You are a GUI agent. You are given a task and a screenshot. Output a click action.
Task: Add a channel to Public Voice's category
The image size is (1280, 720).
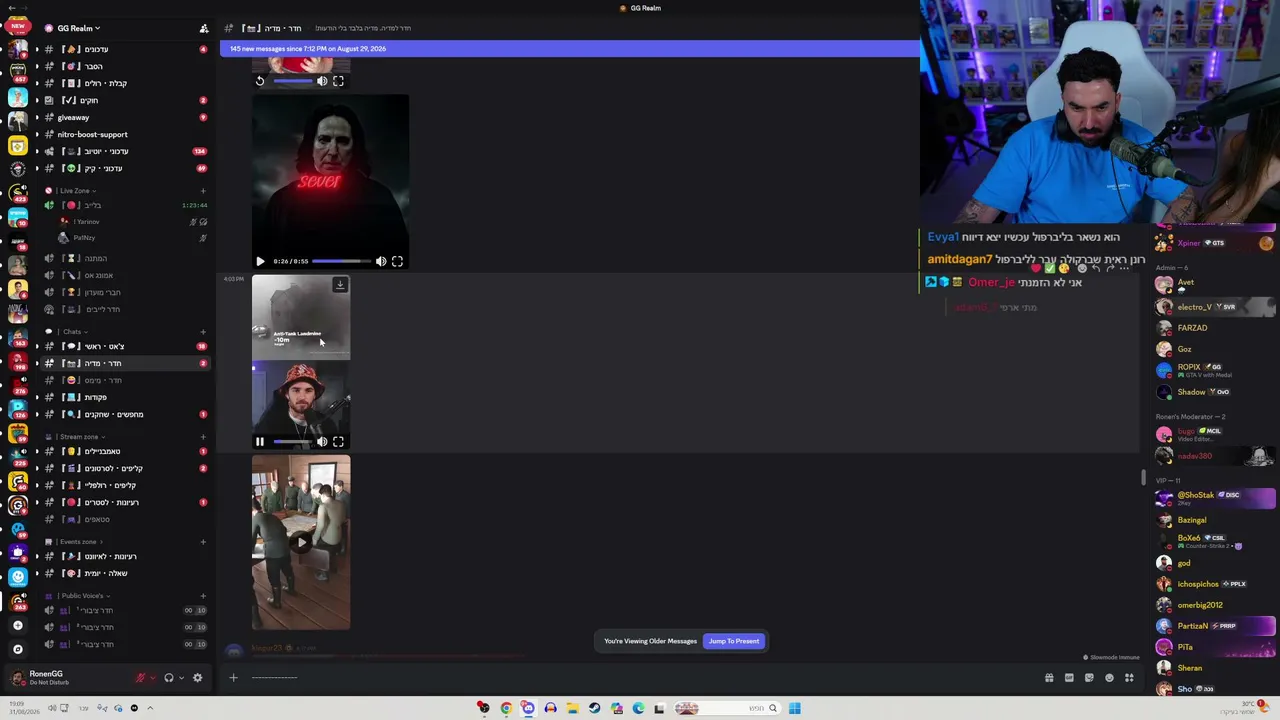pos(203,596)
